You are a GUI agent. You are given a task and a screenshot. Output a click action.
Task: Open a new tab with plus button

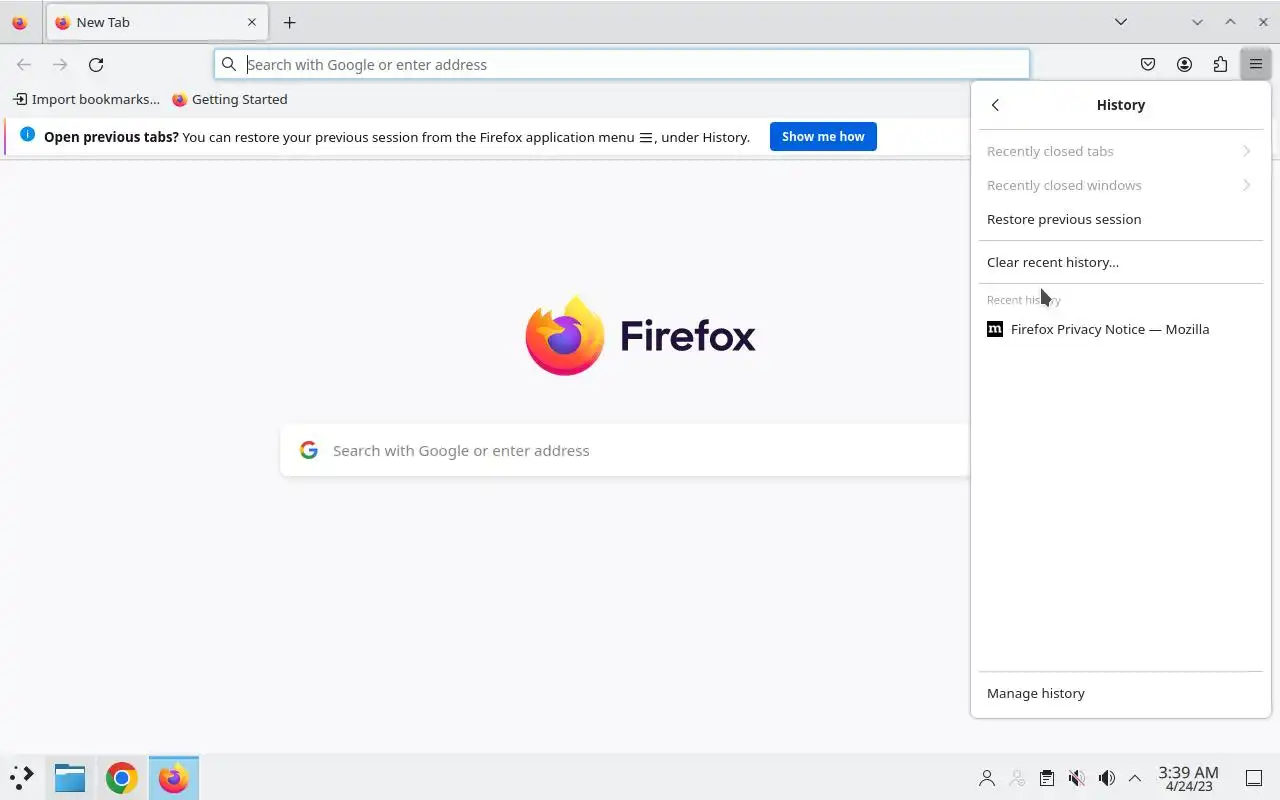coord(289,22)
